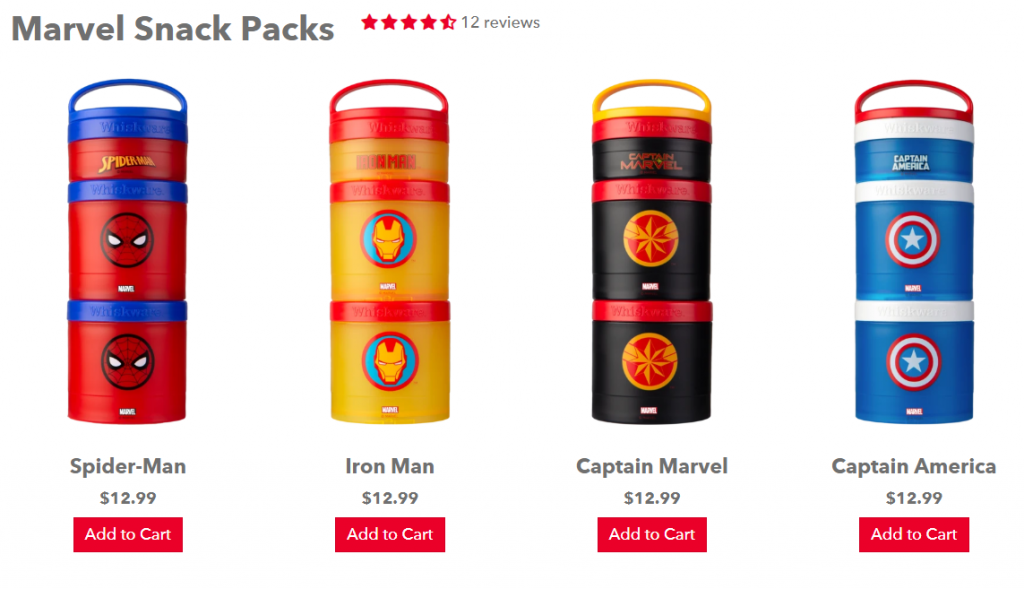1024x589 pixels.
Task: Open the 12 reviews link
Action: (500, 23)
